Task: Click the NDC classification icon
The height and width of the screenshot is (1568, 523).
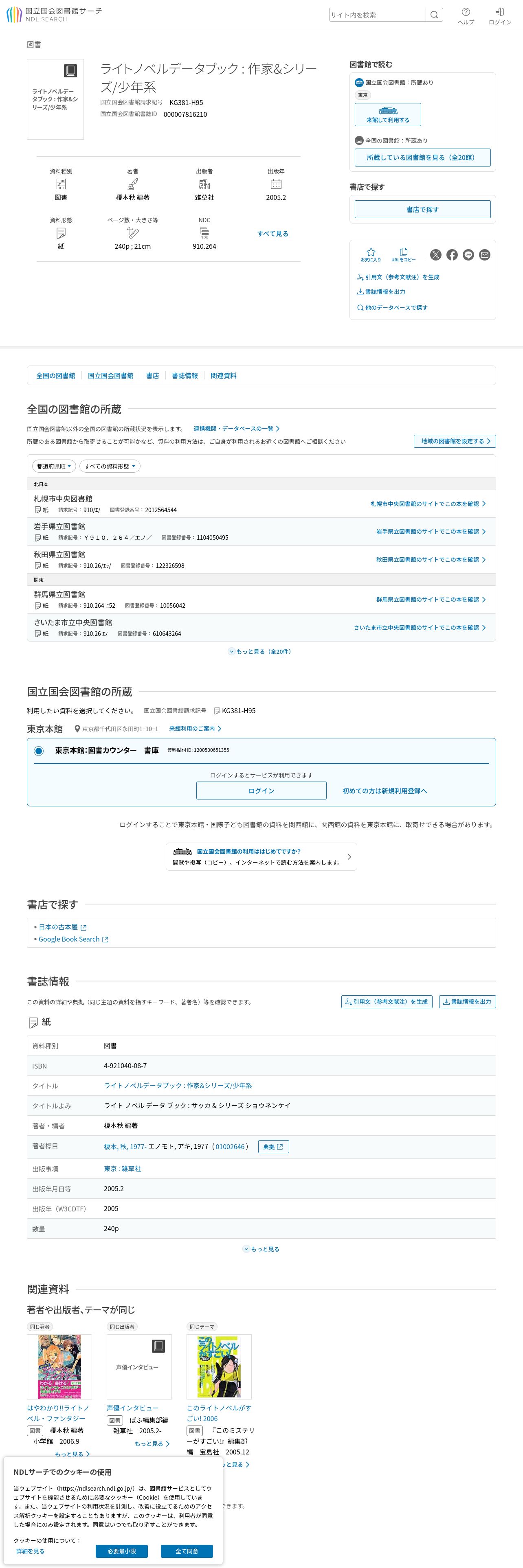Action: tap(204, 233)
